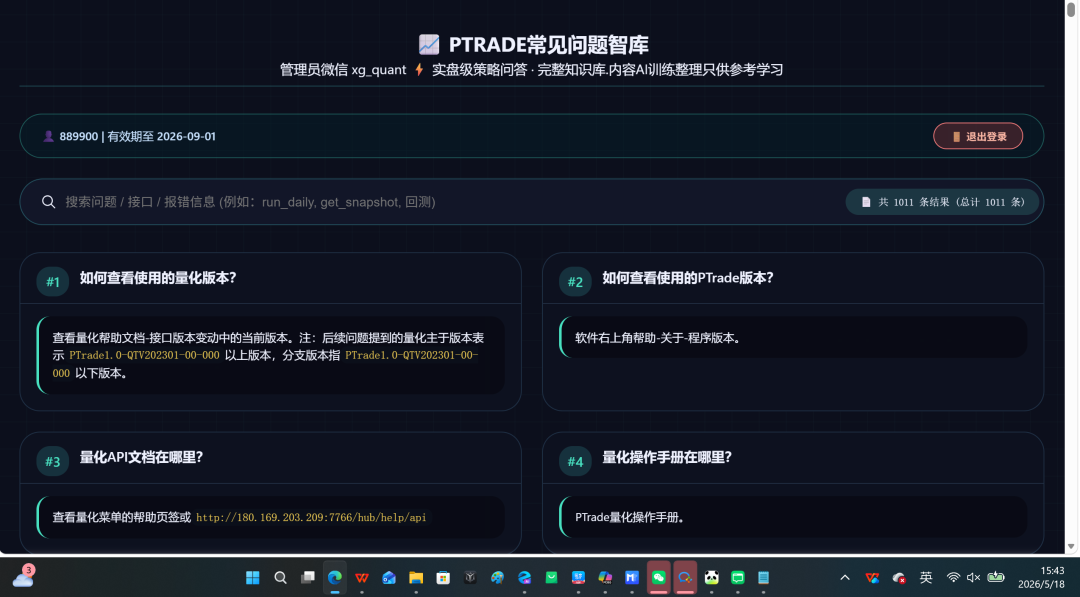Click the 889900 | 有效期至 2026-09-01 account text
Image resolution: width=1080 pixels, height=597 pixels.
pyautogui.click(x=137, y=136)
